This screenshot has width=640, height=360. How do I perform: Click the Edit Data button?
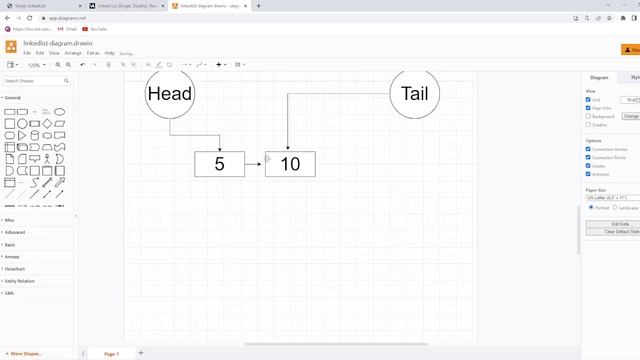click(613, 224)
